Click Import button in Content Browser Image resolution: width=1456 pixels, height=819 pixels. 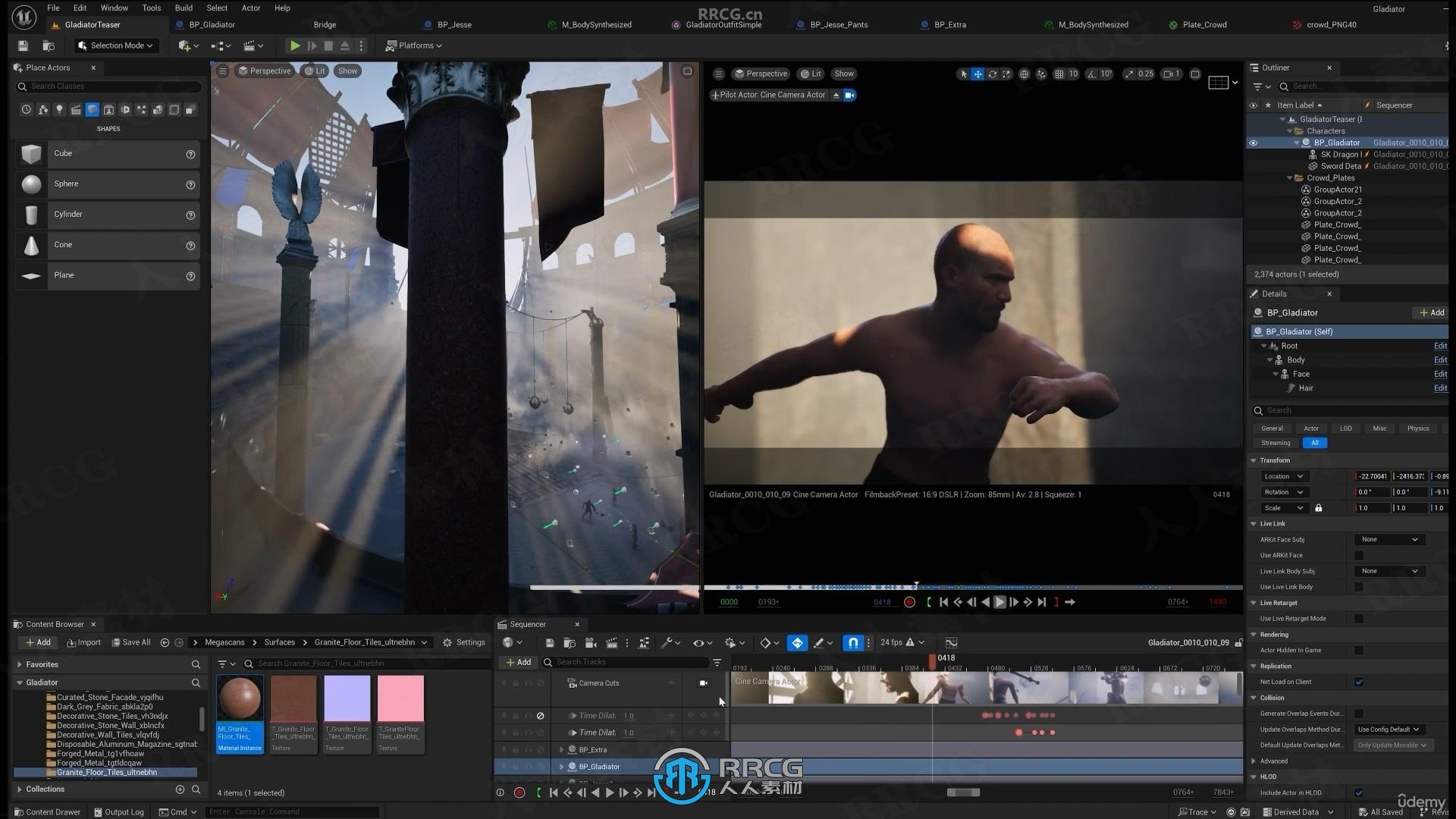83,642
